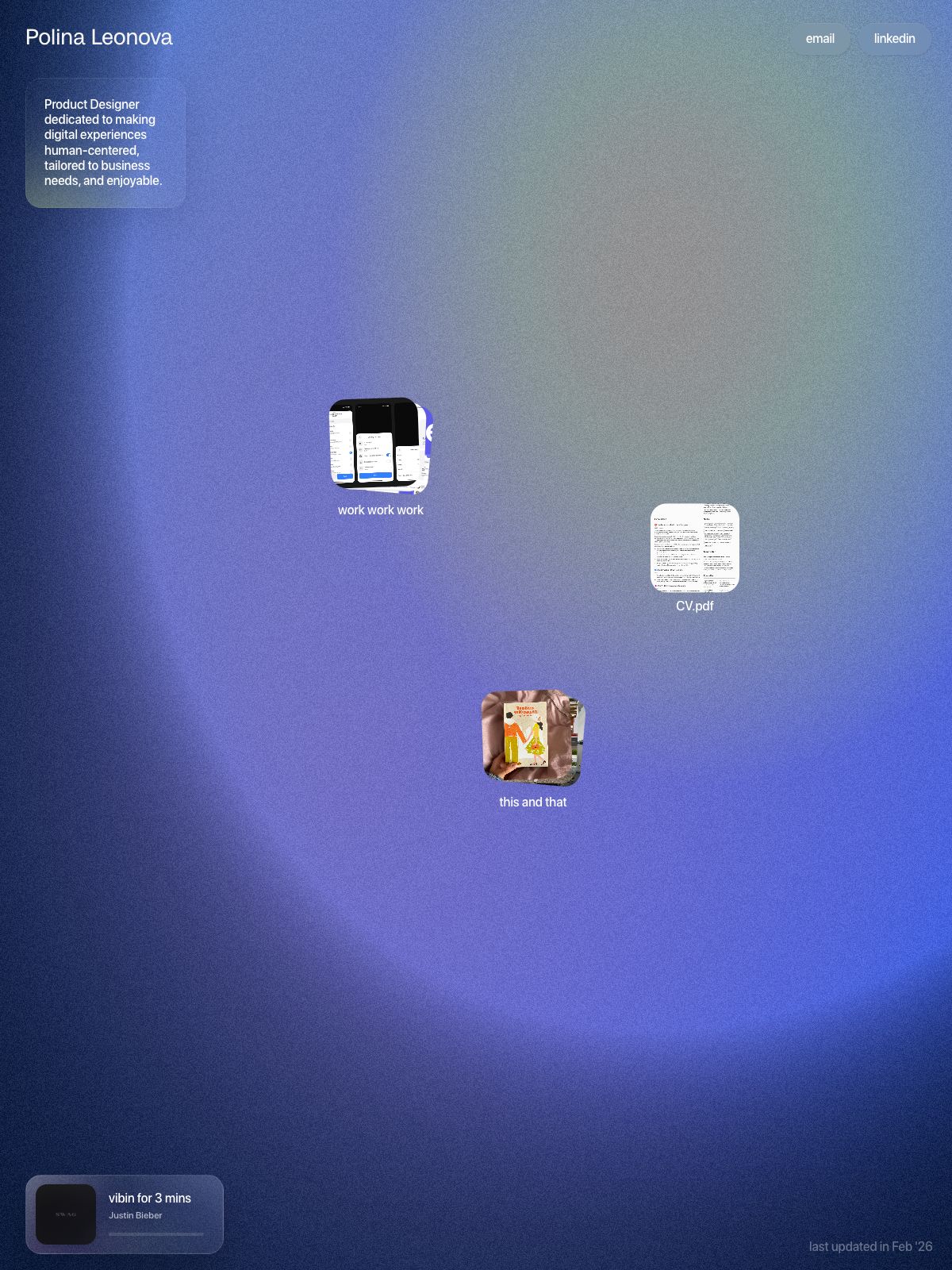This screenshot has height=1270, width=952.
Task: Open the "work work work" folder icon
Action: coord(380,444)
